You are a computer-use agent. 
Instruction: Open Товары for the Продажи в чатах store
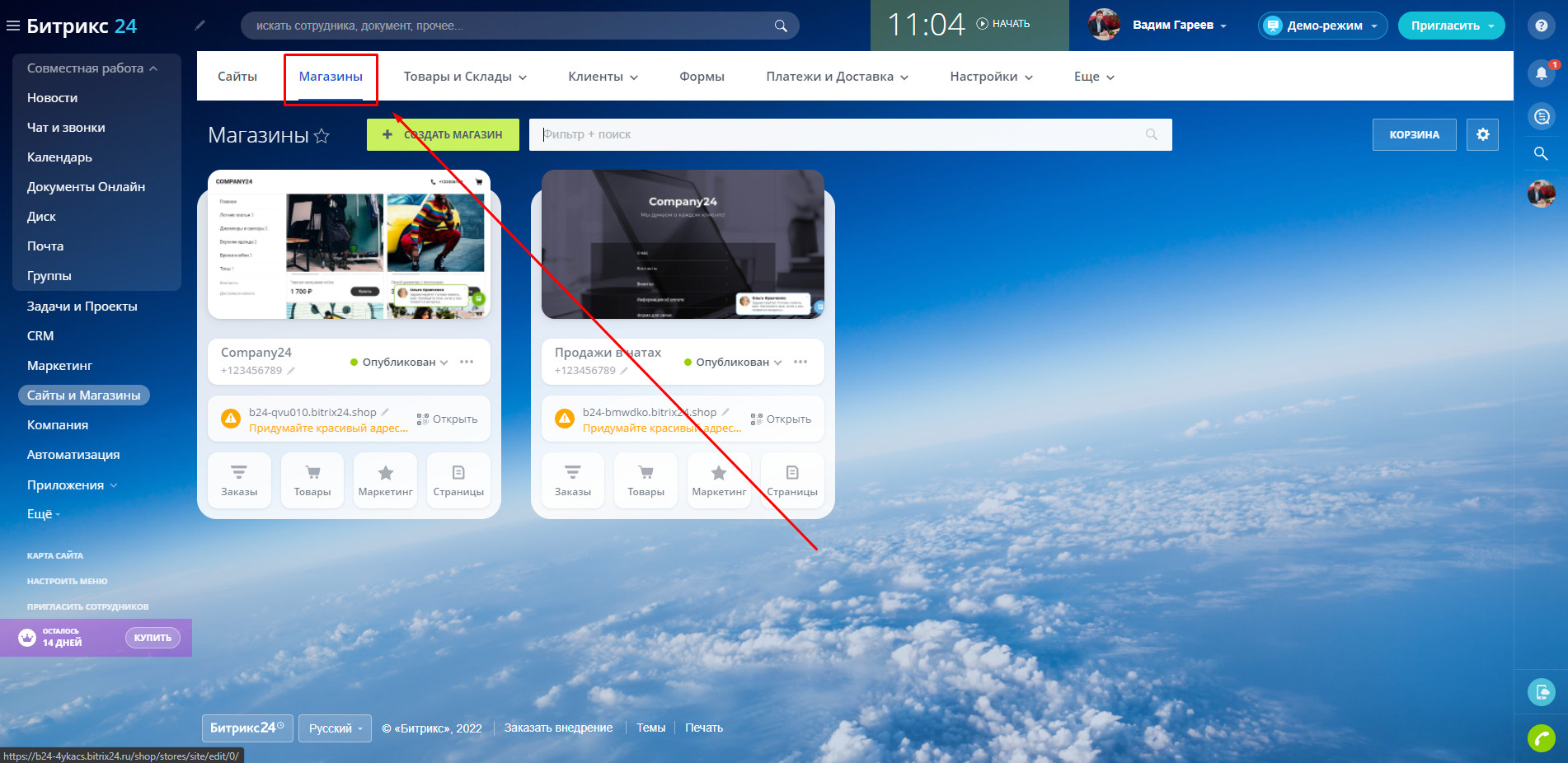[x=646, y=480]
